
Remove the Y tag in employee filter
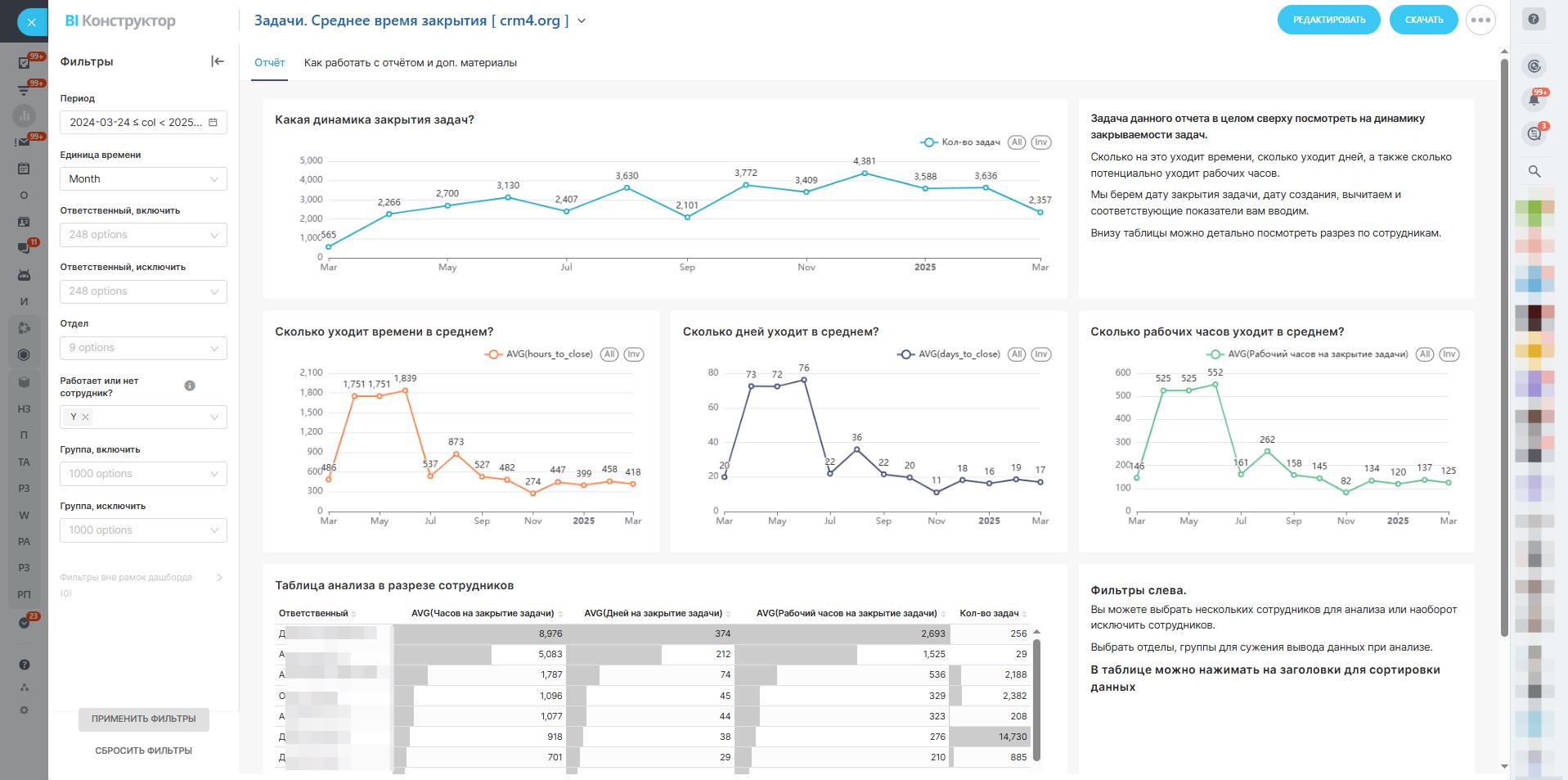[x=85, y=417]
